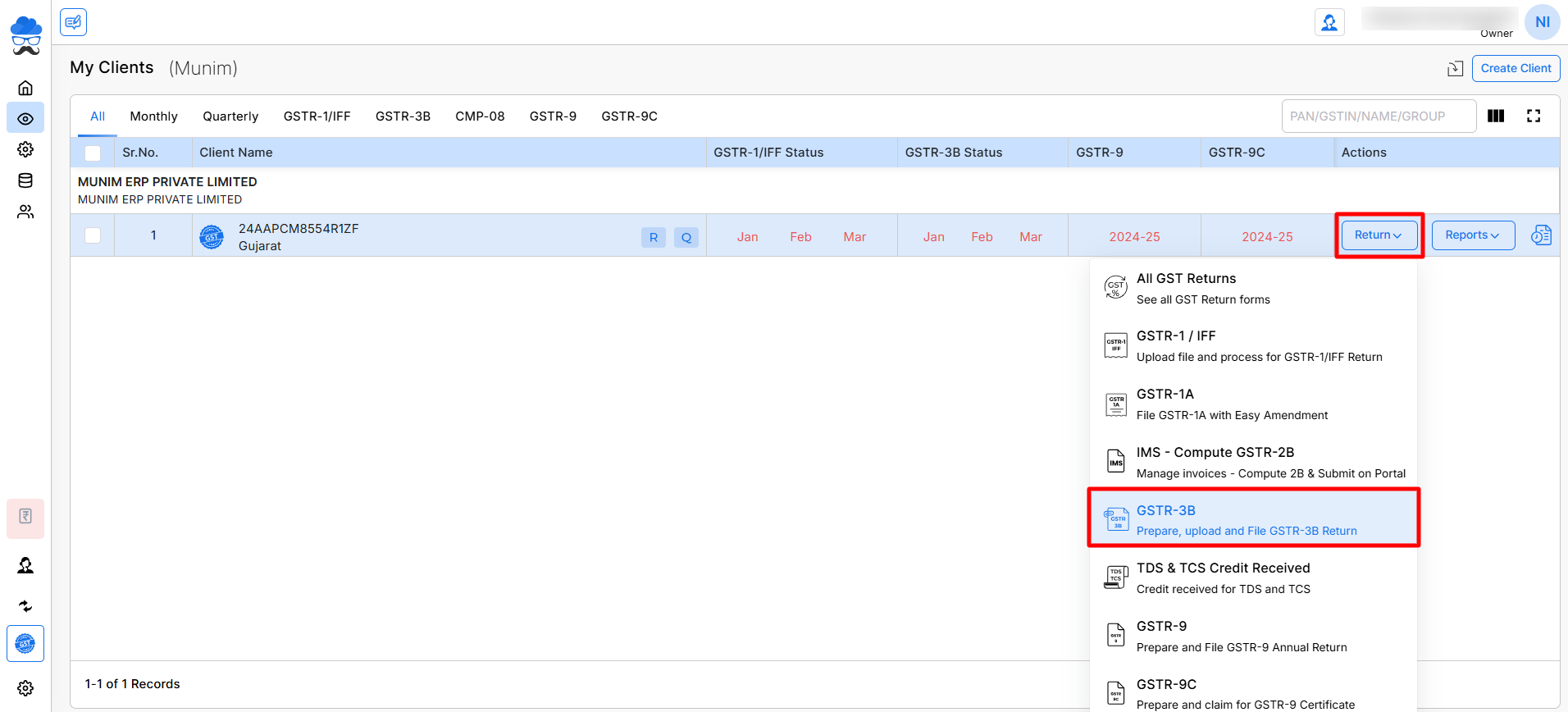Tick the select-all checkbox in the table header
1568x712 pixels.
click(93, 153)
